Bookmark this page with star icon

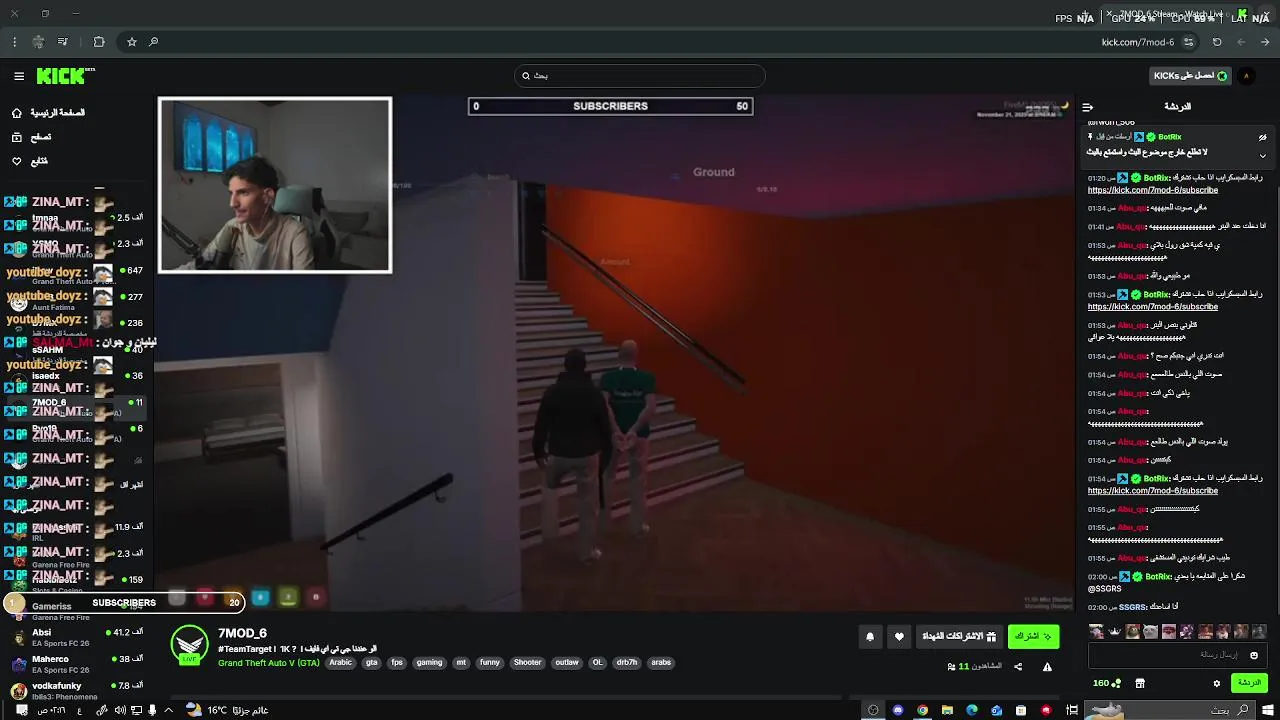click(131, 42)
